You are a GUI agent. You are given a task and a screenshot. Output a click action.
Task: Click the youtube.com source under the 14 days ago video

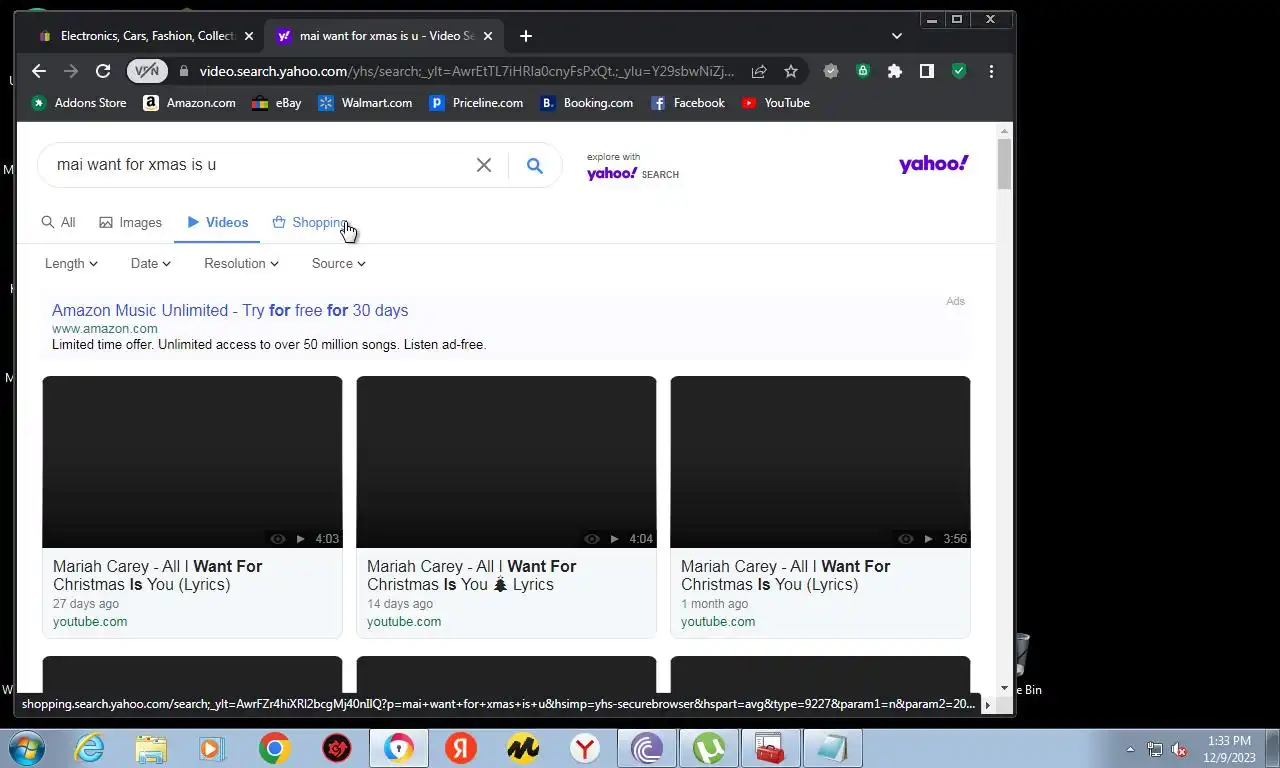pyautogui.click(x=404, y=621)
